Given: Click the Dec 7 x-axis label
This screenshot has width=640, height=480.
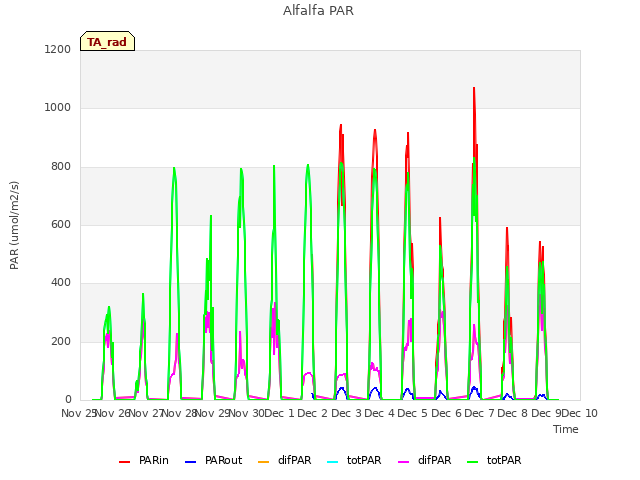Looking at the screenshot, I should tap(480, 413).
